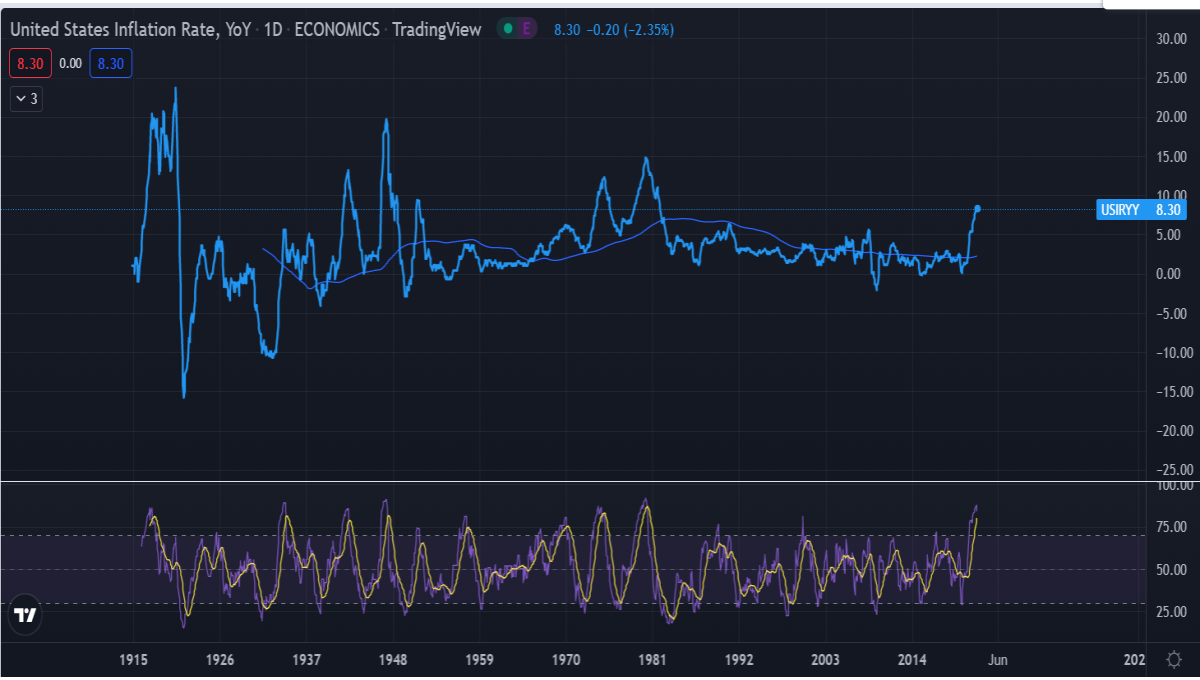Click the 1981 label on time axis

[653, 660]
